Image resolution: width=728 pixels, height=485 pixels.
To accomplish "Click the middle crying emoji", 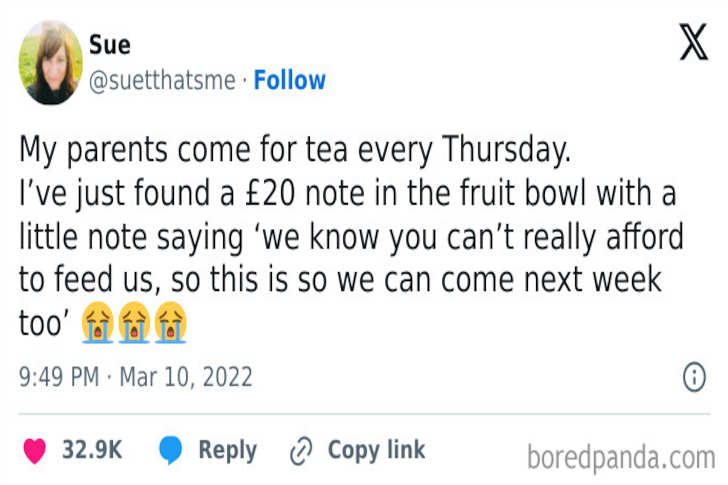I will click(133, 324).
